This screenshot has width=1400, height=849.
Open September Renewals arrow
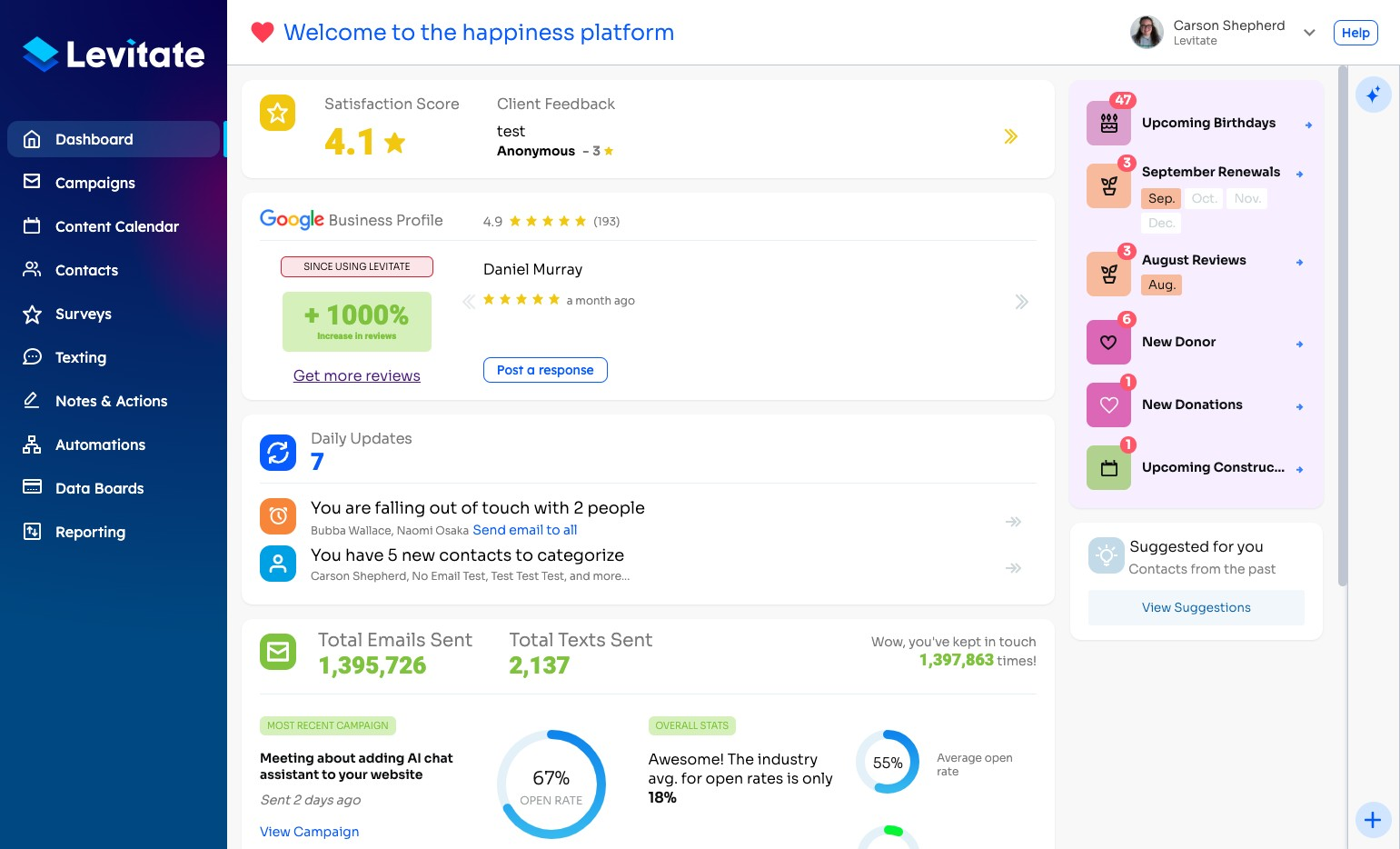point(1300,174)
